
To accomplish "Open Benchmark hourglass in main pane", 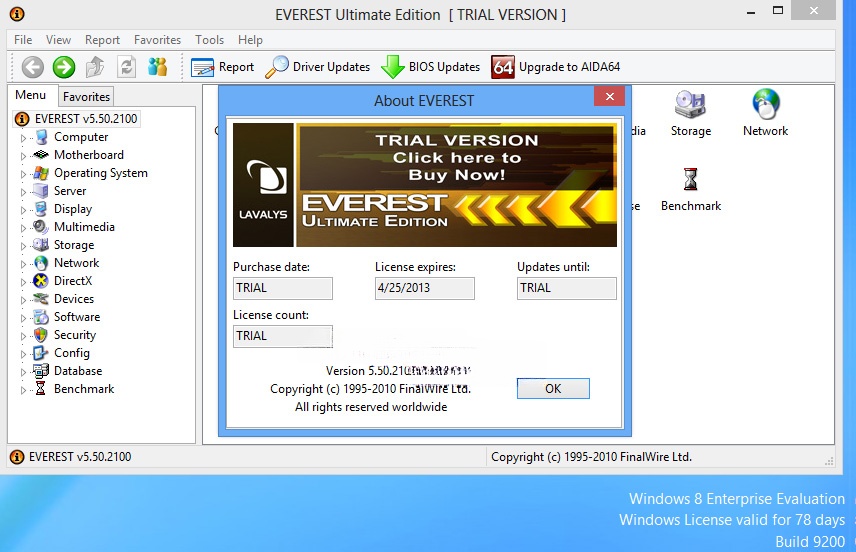I will [691, 179].
